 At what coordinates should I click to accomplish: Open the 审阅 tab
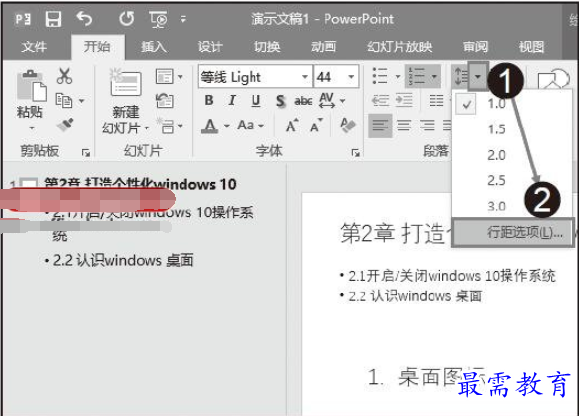[475, 47]
